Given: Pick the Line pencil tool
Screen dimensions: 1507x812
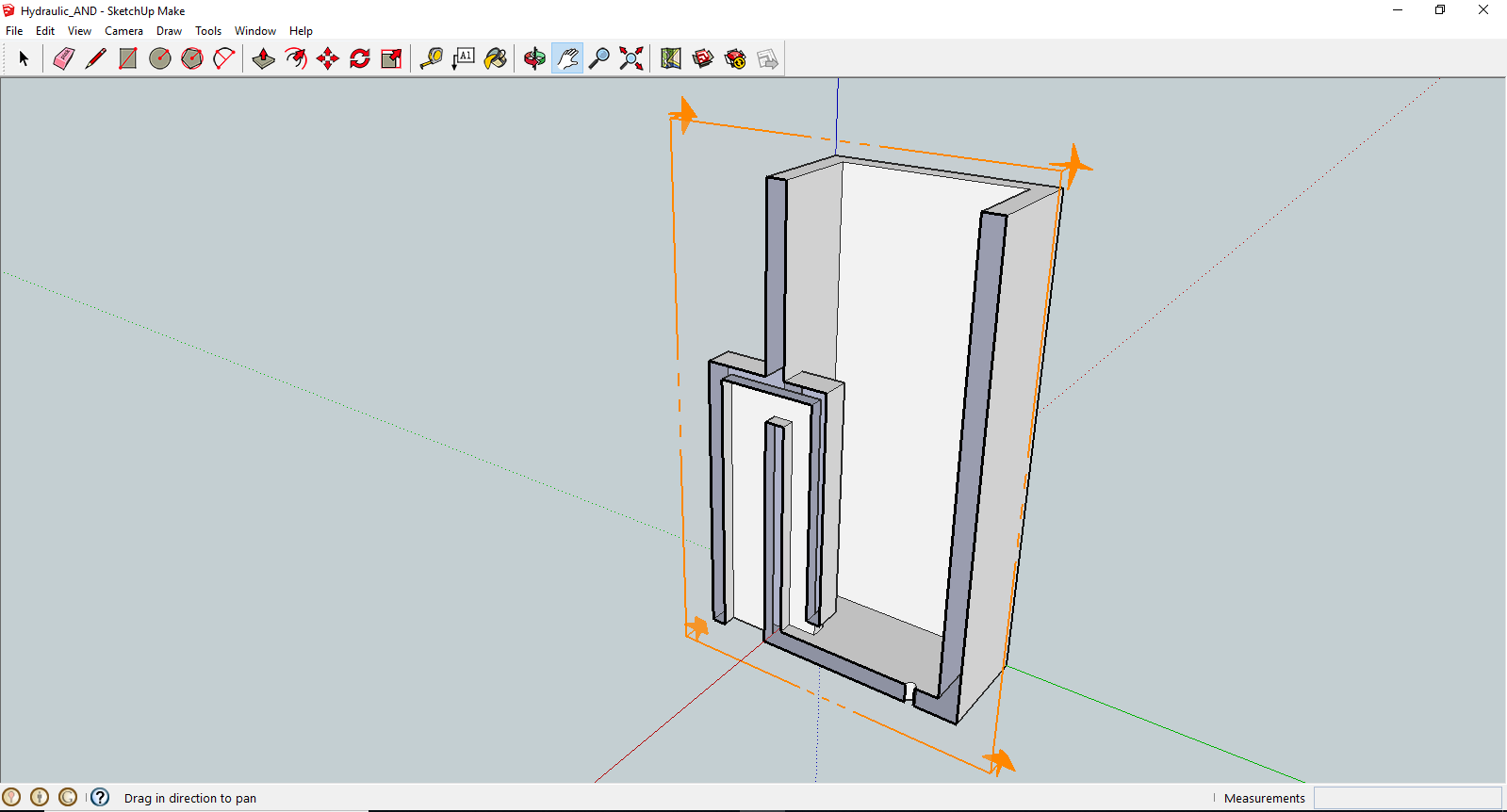Looking at the screenshot, I should [x=95, y=58].
